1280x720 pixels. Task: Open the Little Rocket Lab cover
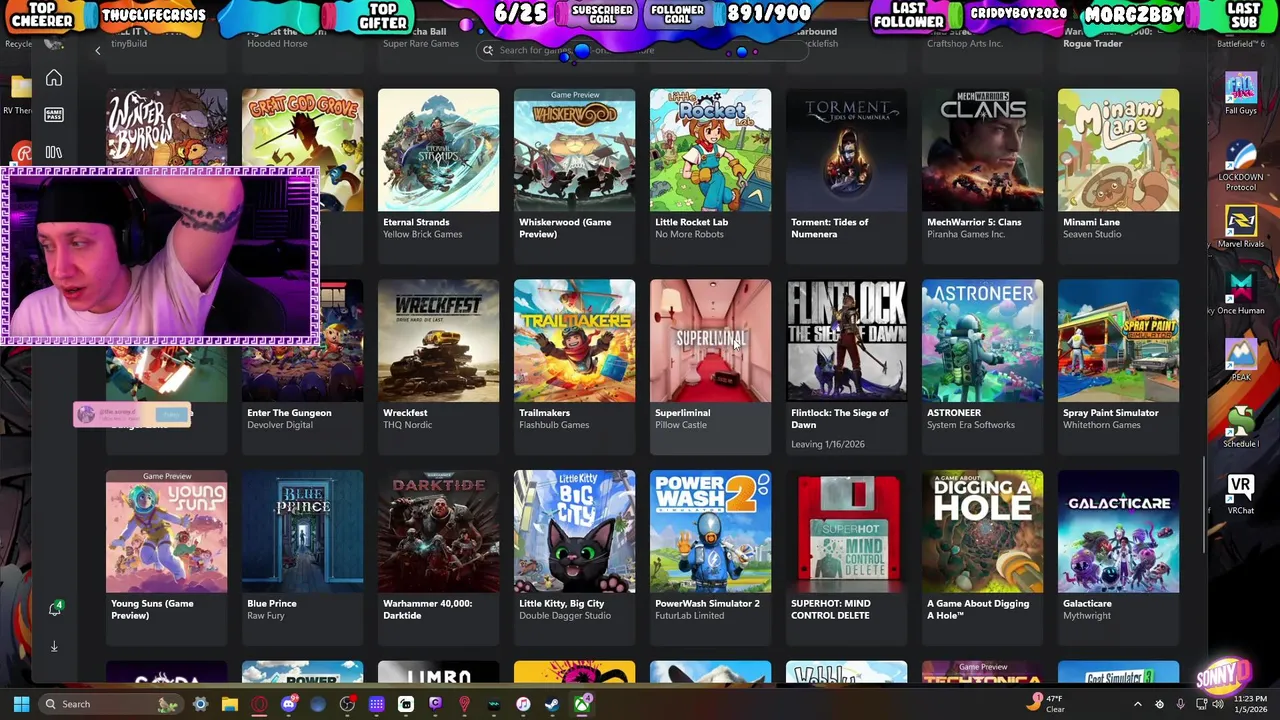pyautogui.click(x=710, y=150)
